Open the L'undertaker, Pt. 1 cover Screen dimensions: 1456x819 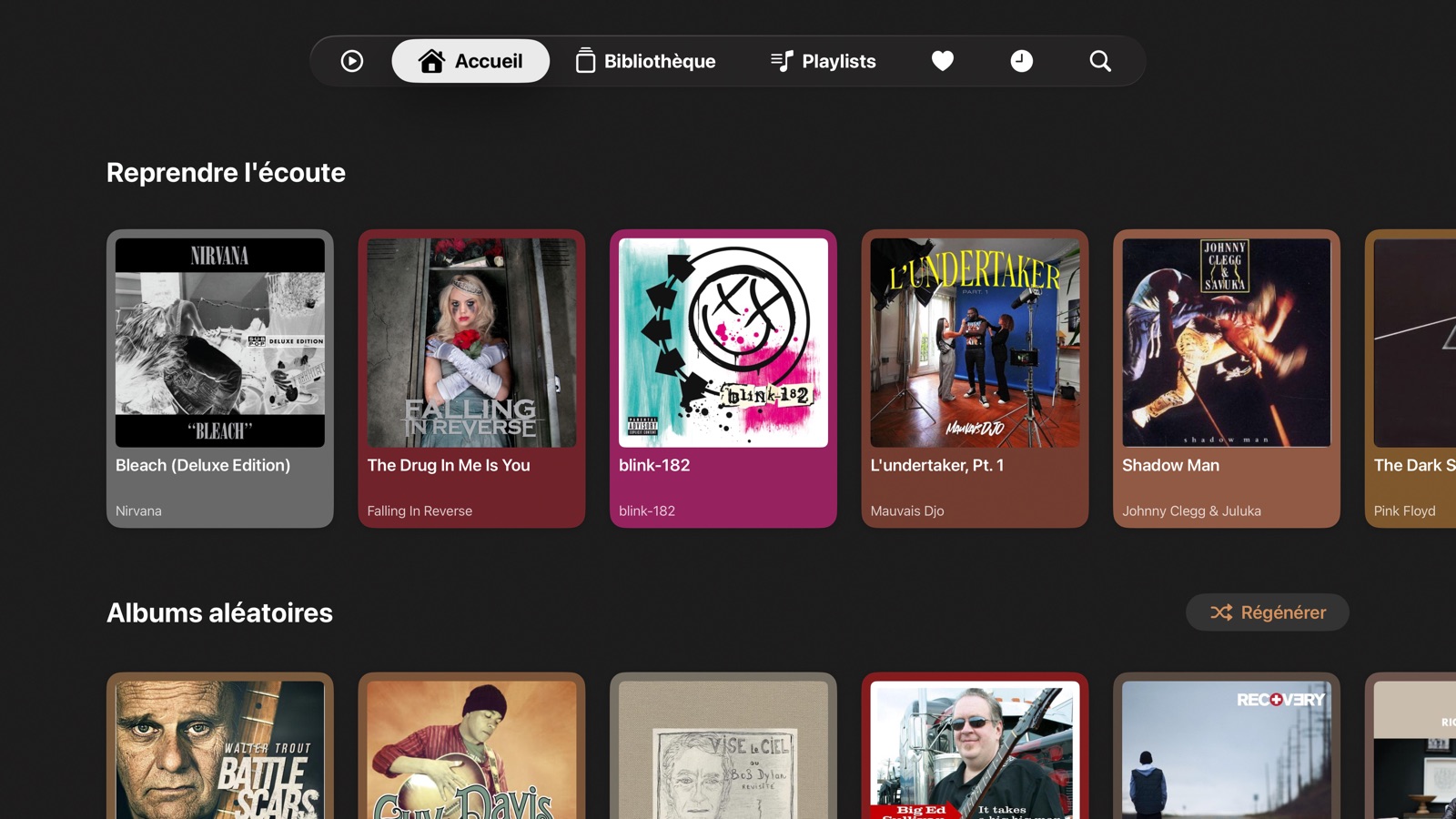[x=975, y=343]
